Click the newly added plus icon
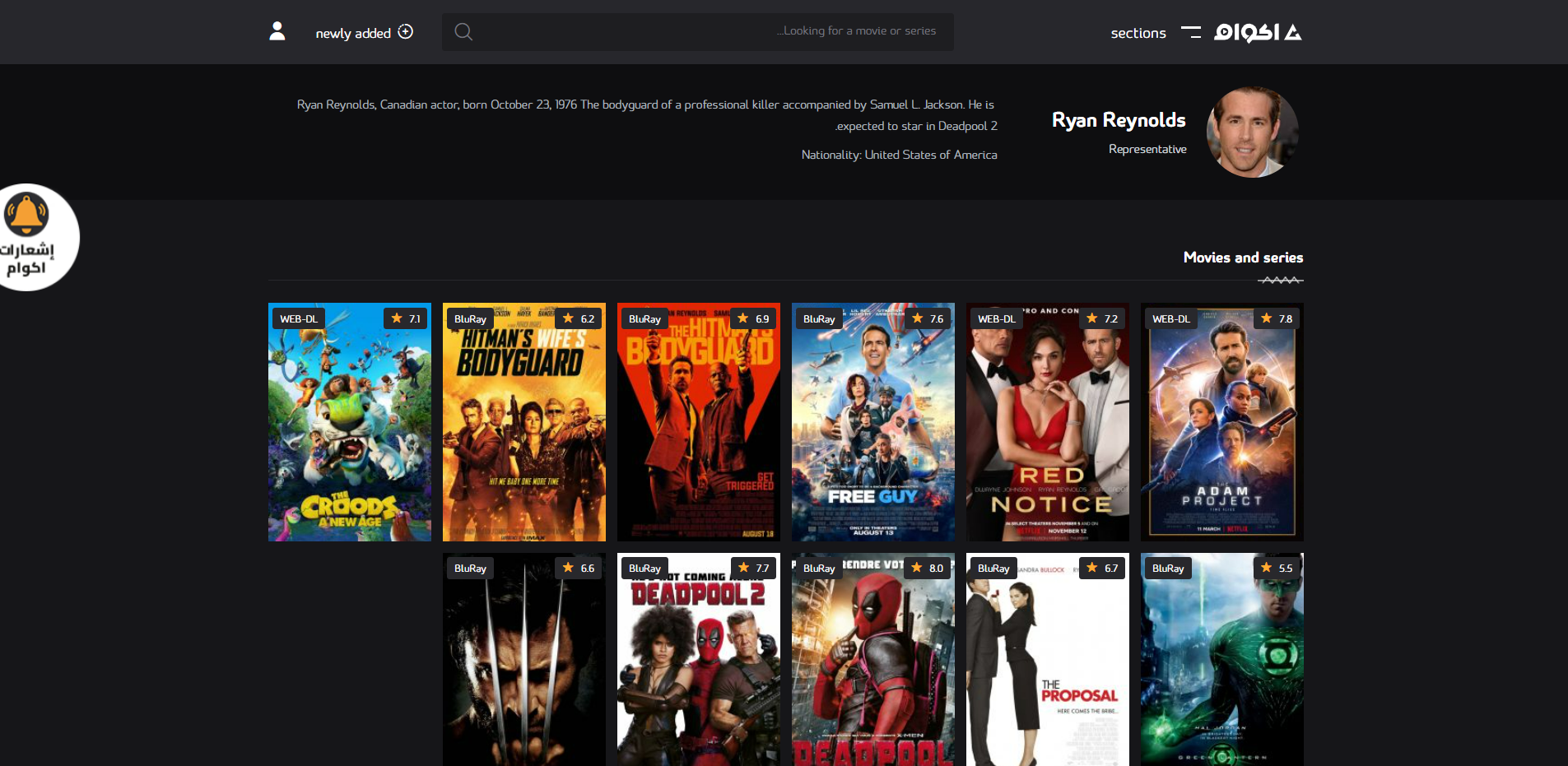This screenshot has height=766, width=1568. (x=406, y=31)
